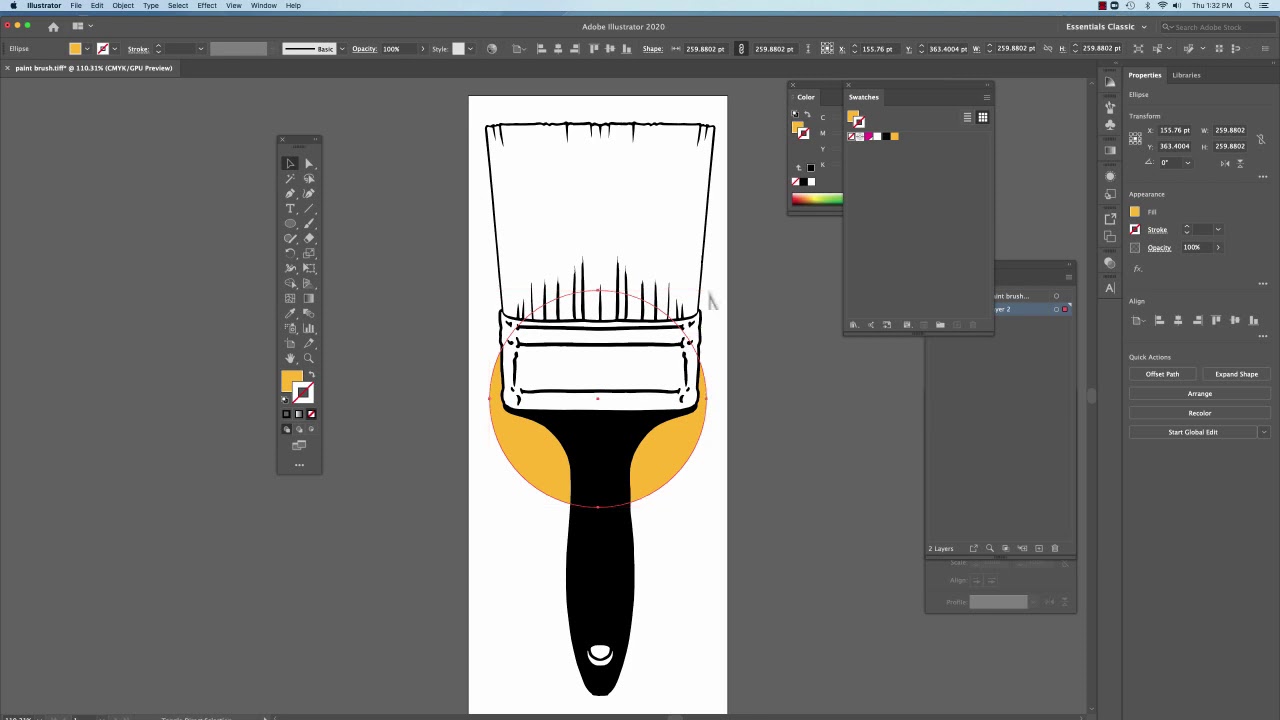Select the Direct Selection tool
The width and height of the screenshot is (1280, 720).
[x=308, y=163]
